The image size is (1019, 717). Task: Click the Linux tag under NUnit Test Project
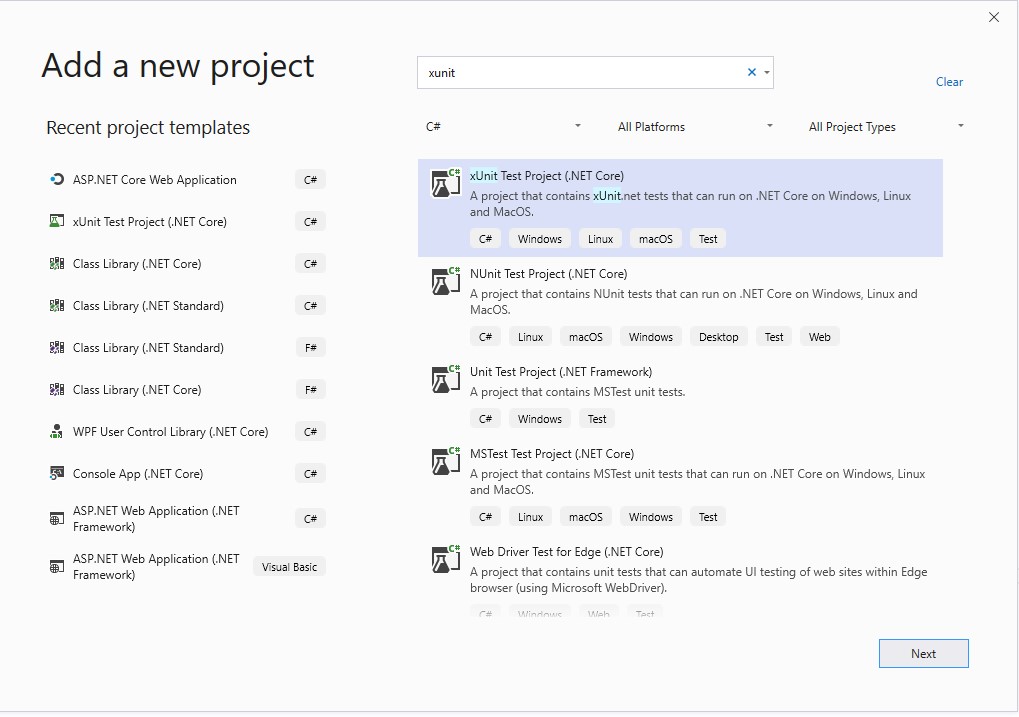tap(530, 337)
